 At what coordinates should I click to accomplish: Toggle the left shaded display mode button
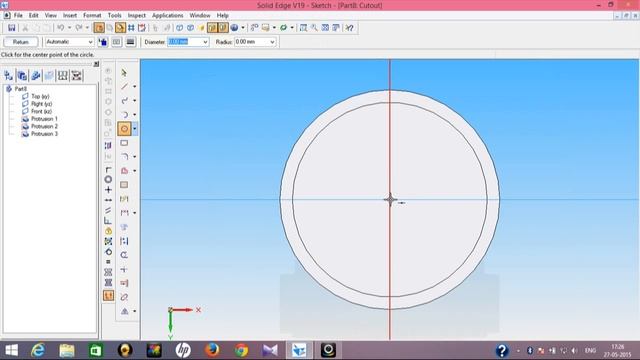pos(212,28)
